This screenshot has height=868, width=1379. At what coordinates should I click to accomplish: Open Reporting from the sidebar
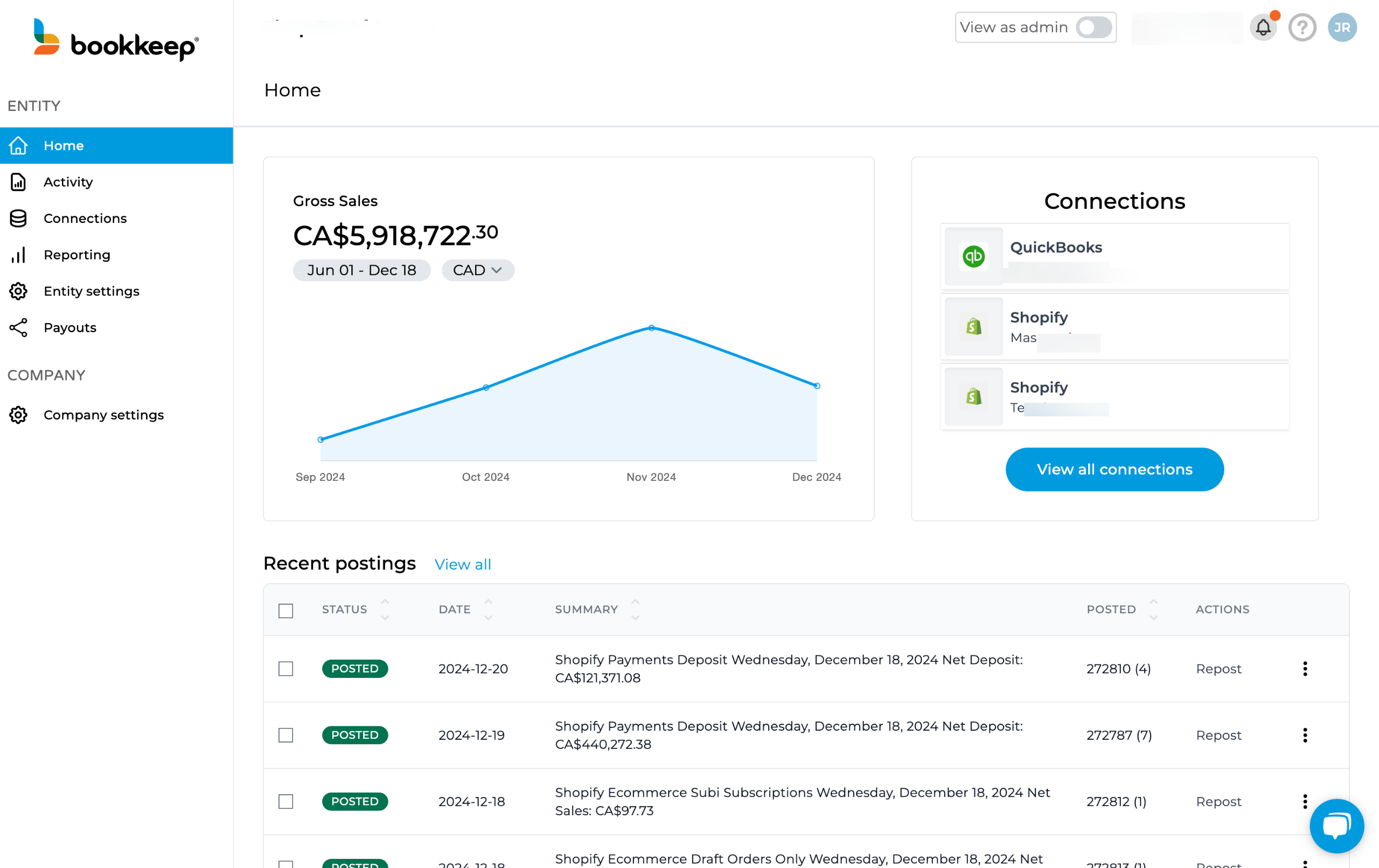[x=76, y=255]
